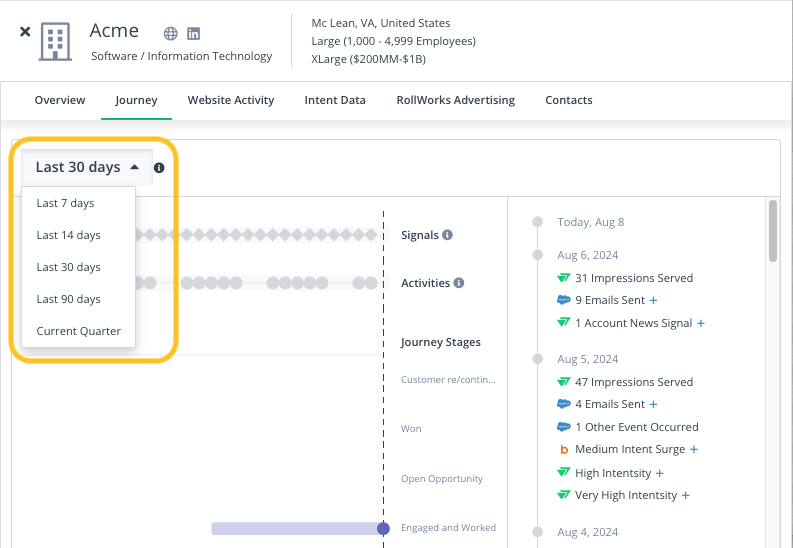Choose Last 7 days option
The image size is (793, 548).
78,203
